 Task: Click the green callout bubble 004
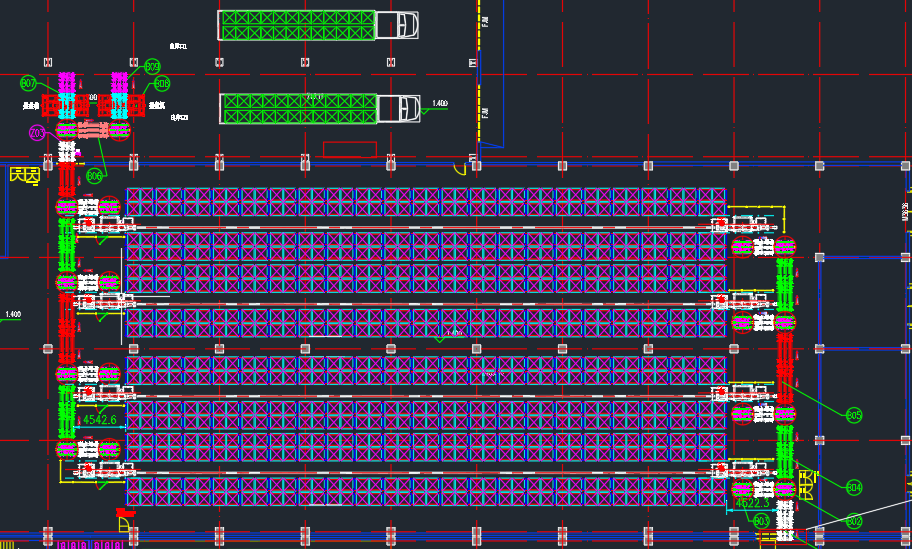tap(854, 487)
